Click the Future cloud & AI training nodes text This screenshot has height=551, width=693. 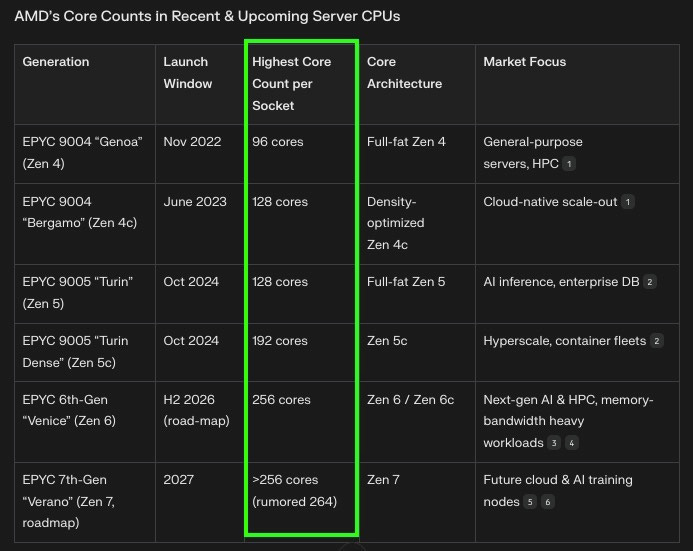558,490
